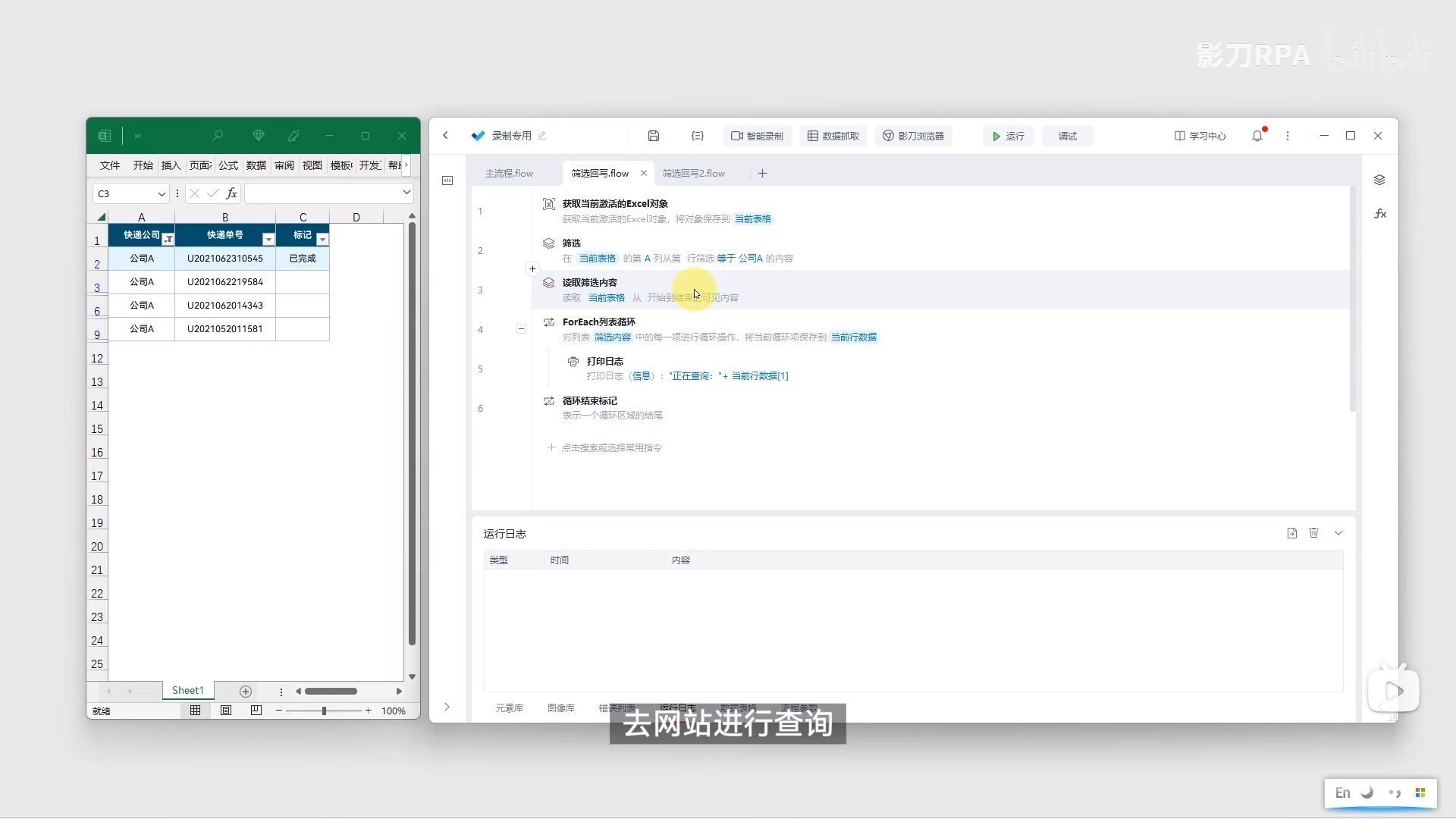
Task: Adjust the Excel zoom slider
Action: (324, 711)
